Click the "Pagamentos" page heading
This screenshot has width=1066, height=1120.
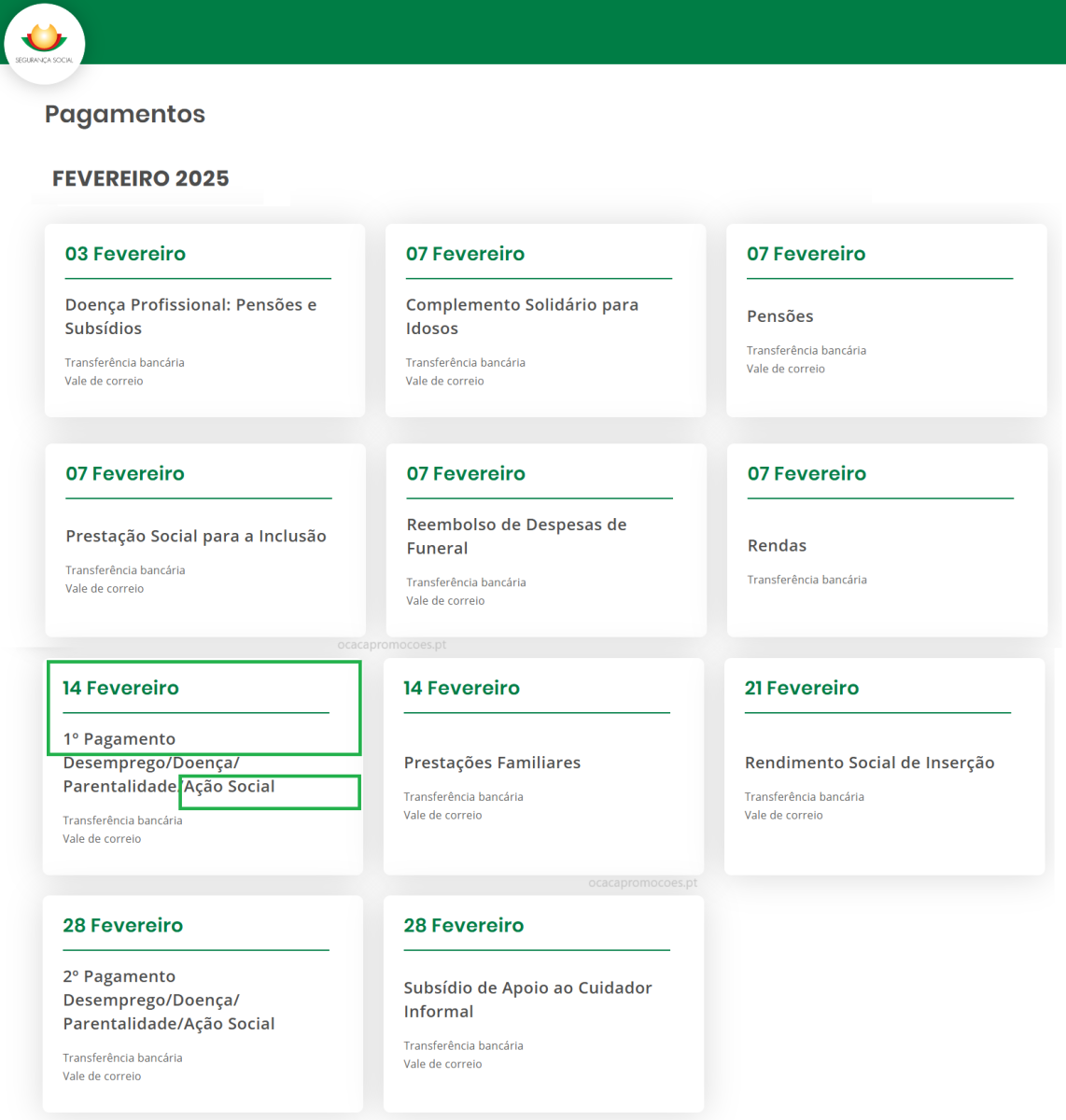click(x=125, y=114)
